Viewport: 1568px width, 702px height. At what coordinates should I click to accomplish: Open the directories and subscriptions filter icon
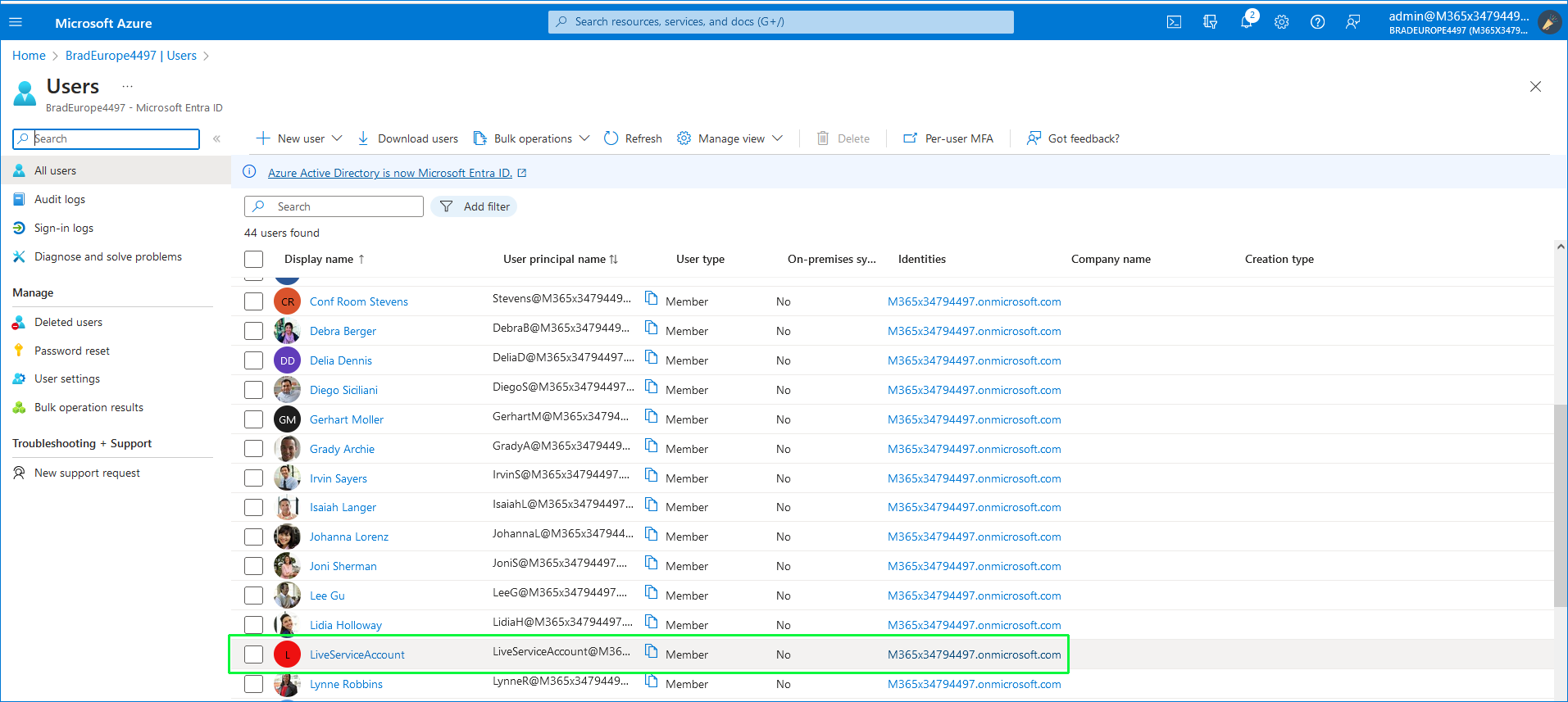[1210, 22]
